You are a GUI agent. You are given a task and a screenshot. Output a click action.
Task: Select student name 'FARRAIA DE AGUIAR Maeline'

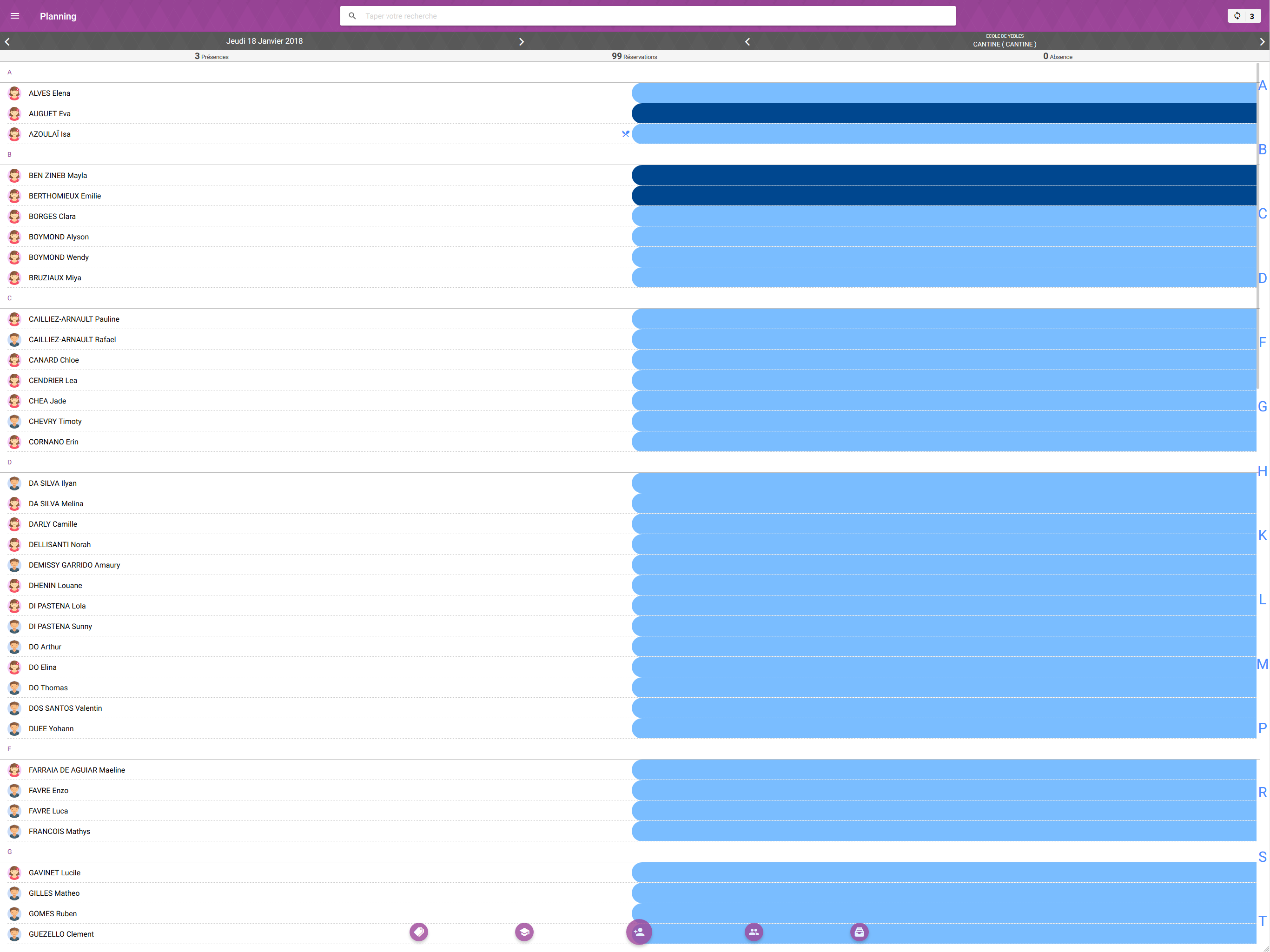pos(77,771)
